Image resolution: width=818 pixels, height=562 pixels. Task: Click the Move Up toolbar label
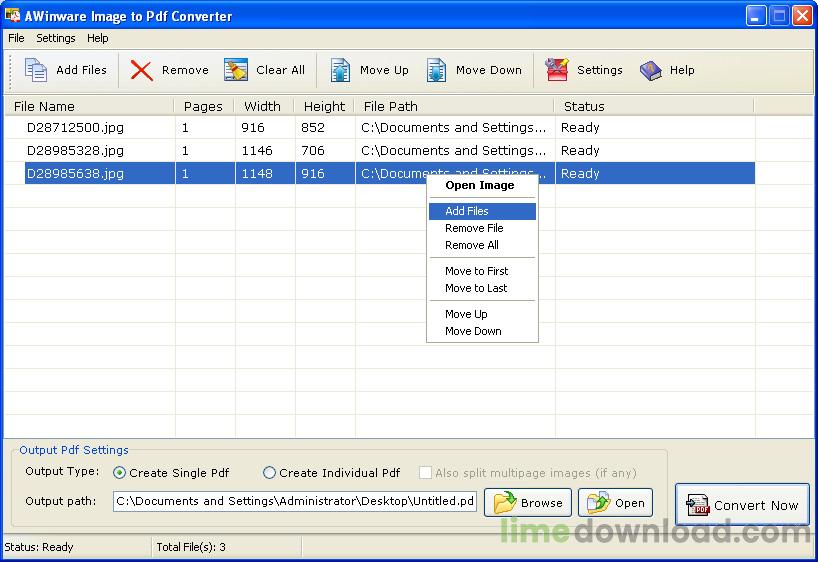point(384,70)
